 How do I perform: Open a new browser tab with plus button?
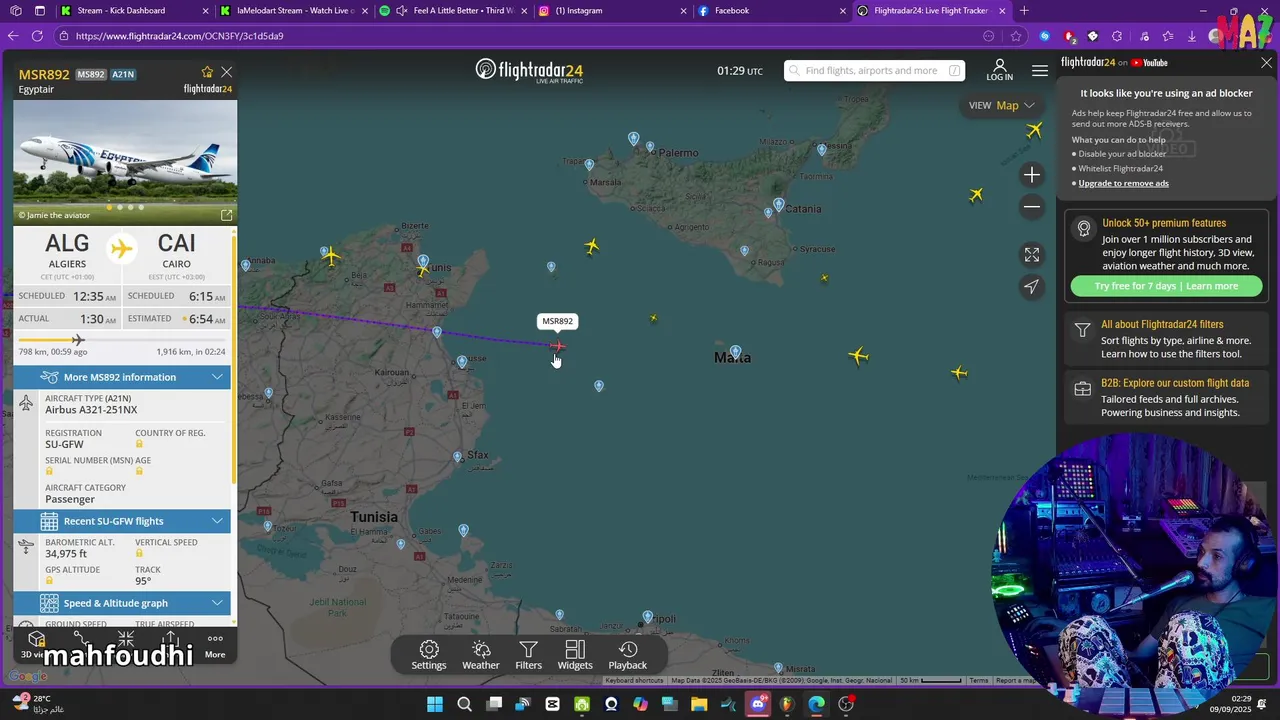click(x=1024, y=11)
